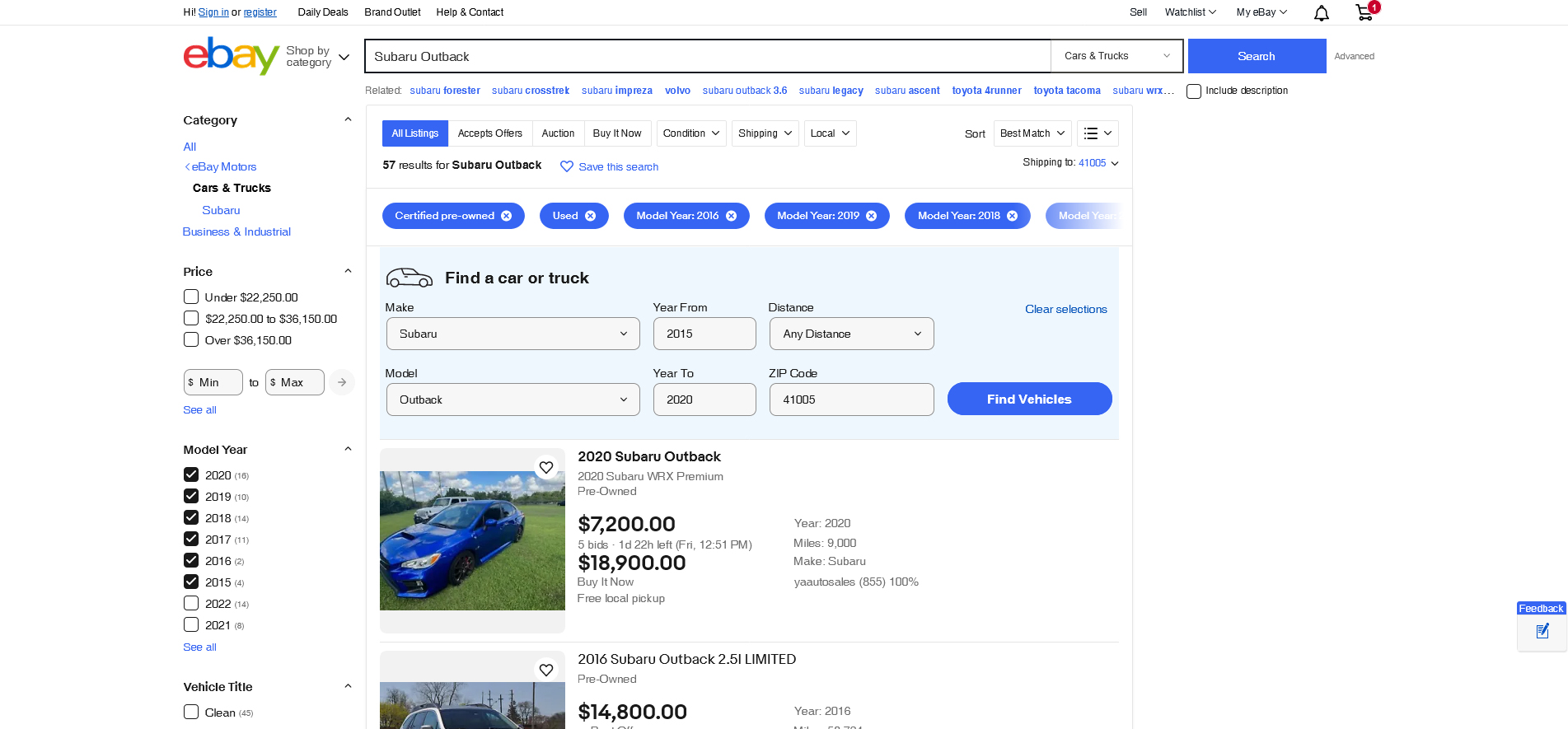1568x729 pixels.
Task: Click Clear selections link
Action: [x=1065, y=310]
